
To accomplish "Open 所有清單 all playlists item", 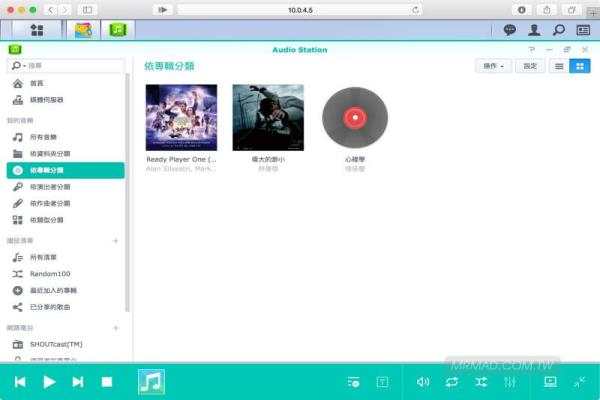I will tap(65, 257).
